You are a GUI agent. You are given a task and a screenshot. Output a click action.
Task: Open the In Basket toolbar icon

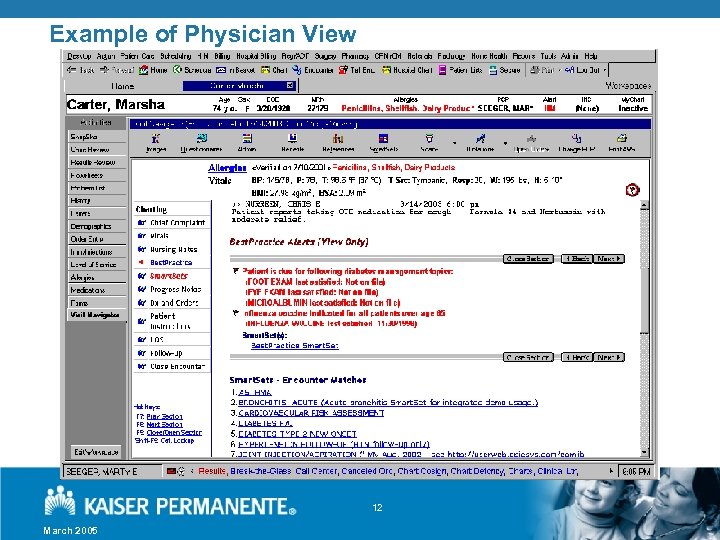pos(221,70)
